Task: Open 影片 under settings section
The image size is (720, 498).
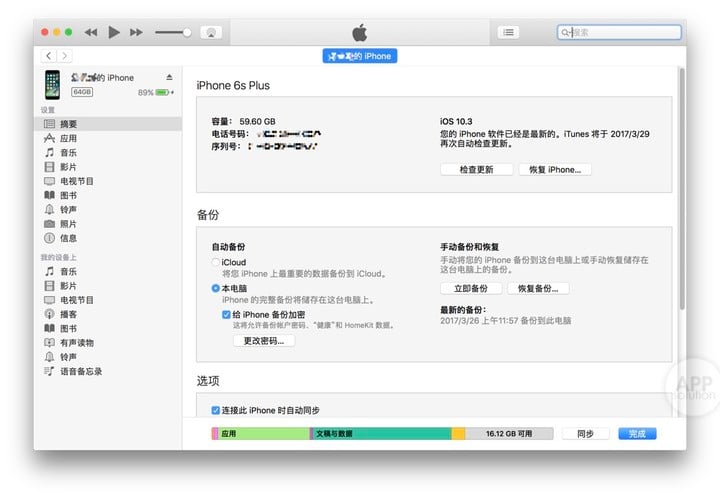Action: (x=108, y=167)
